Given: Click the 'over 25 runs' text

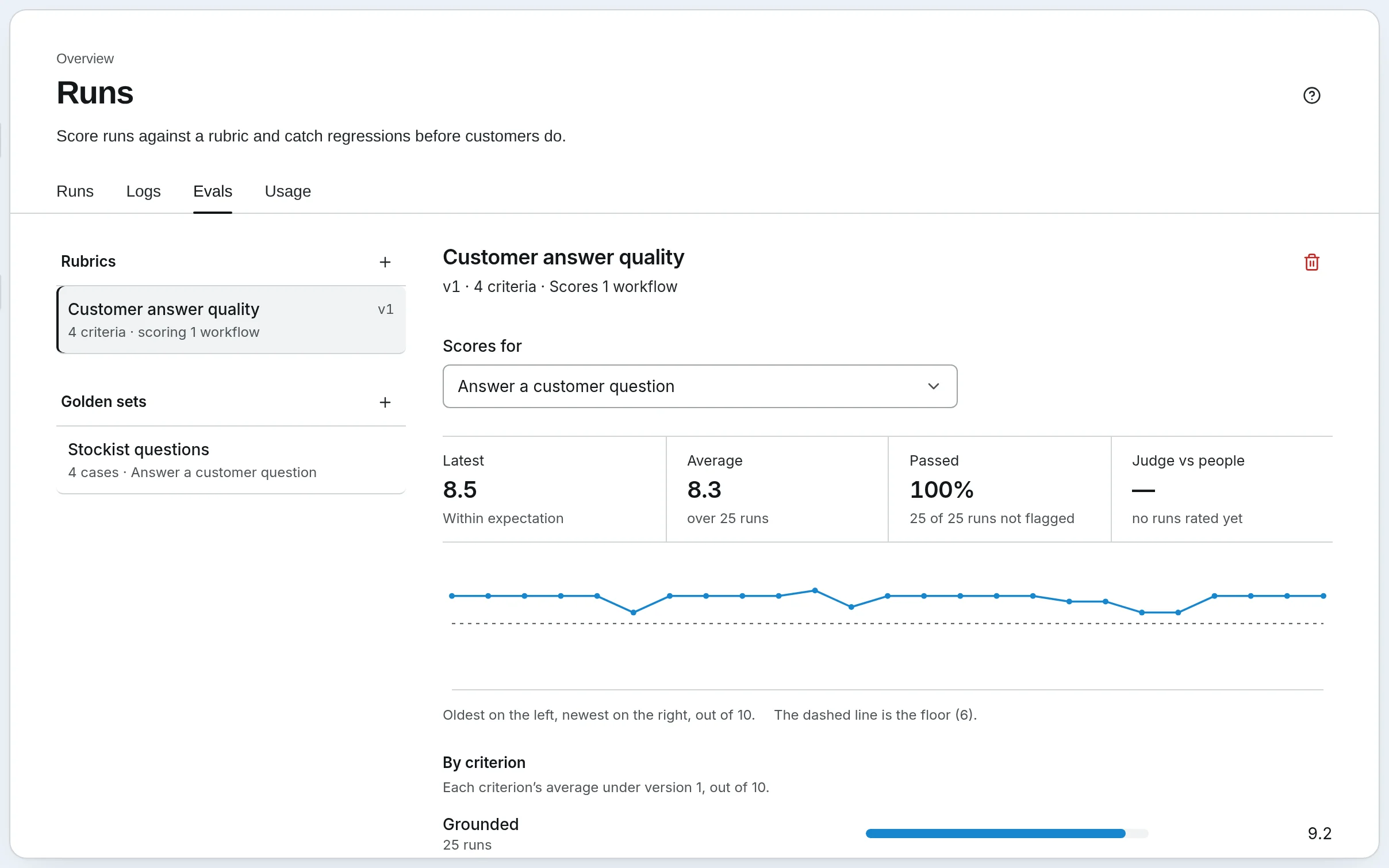Looking at the screenshot, I should 727,519.
